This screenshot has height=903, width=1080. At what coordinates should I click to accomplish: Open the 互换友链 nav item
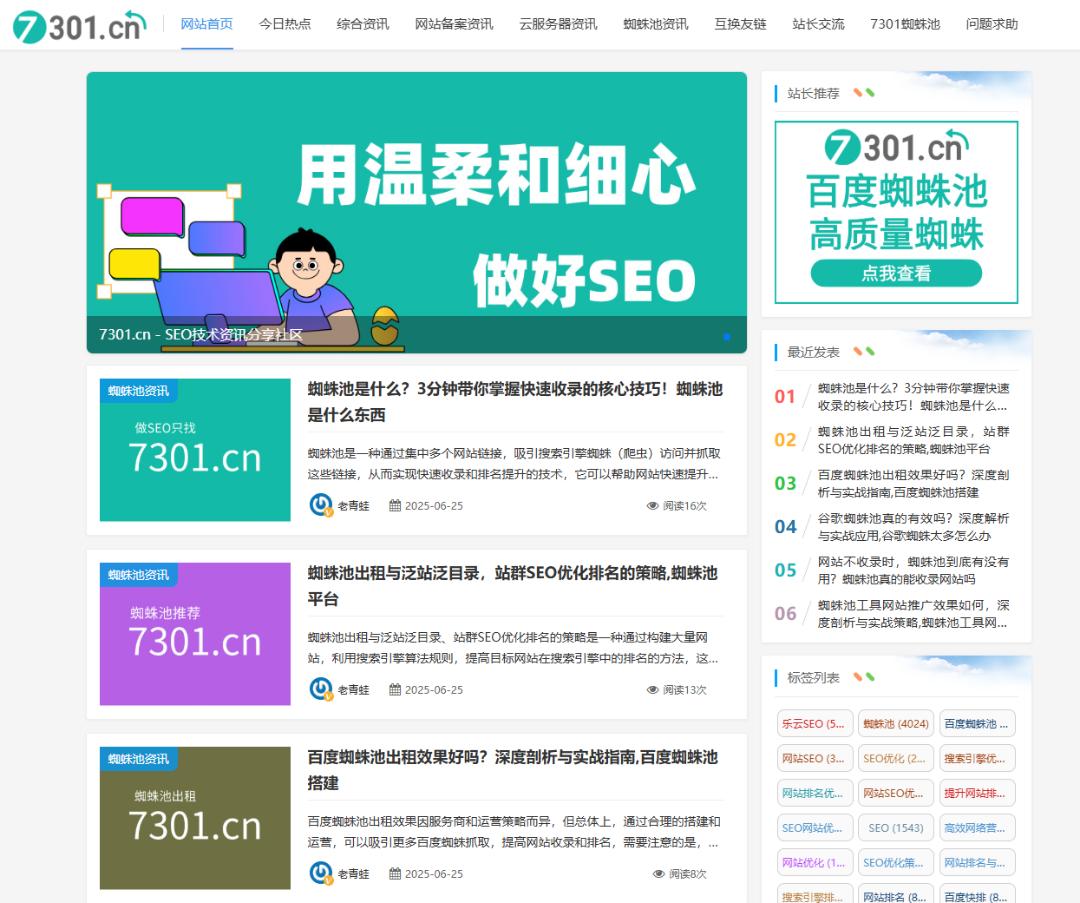[740, 24]
